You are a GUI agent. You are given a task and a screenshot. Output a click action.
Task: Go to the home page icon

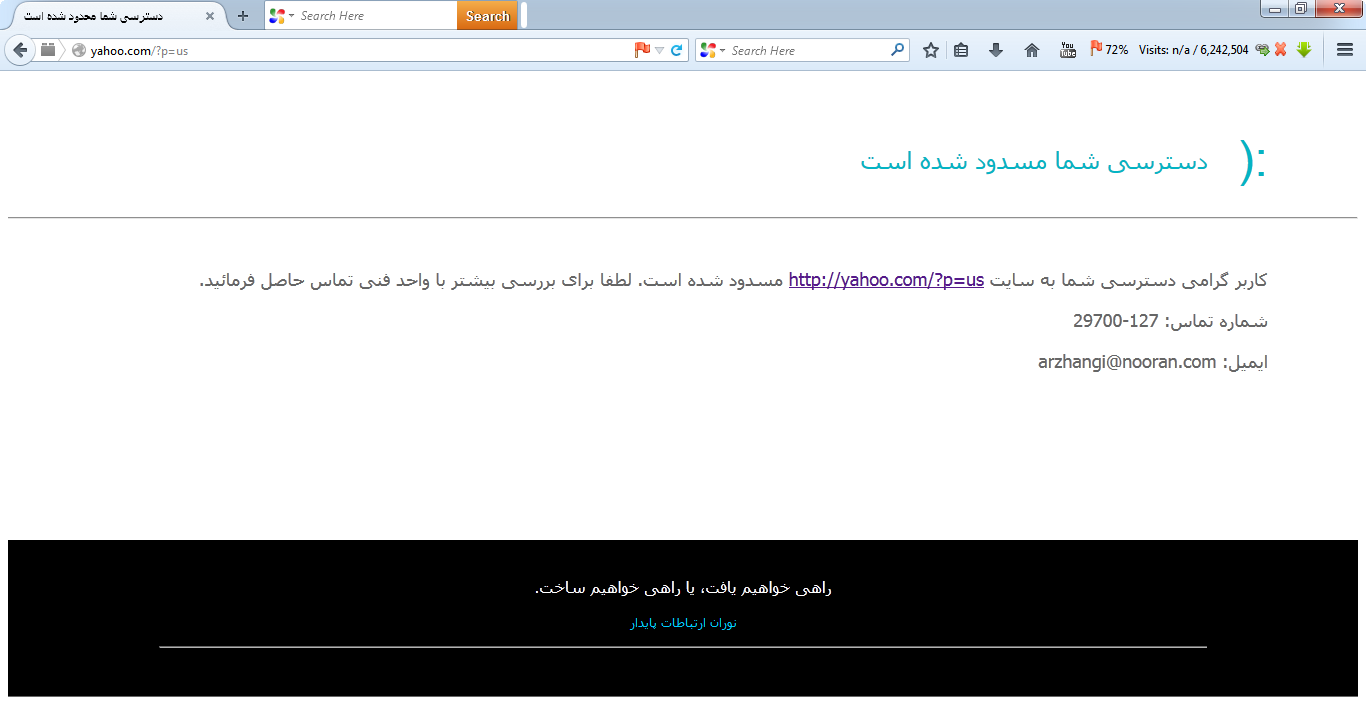pyautogui.click(x=1032, y=50)
